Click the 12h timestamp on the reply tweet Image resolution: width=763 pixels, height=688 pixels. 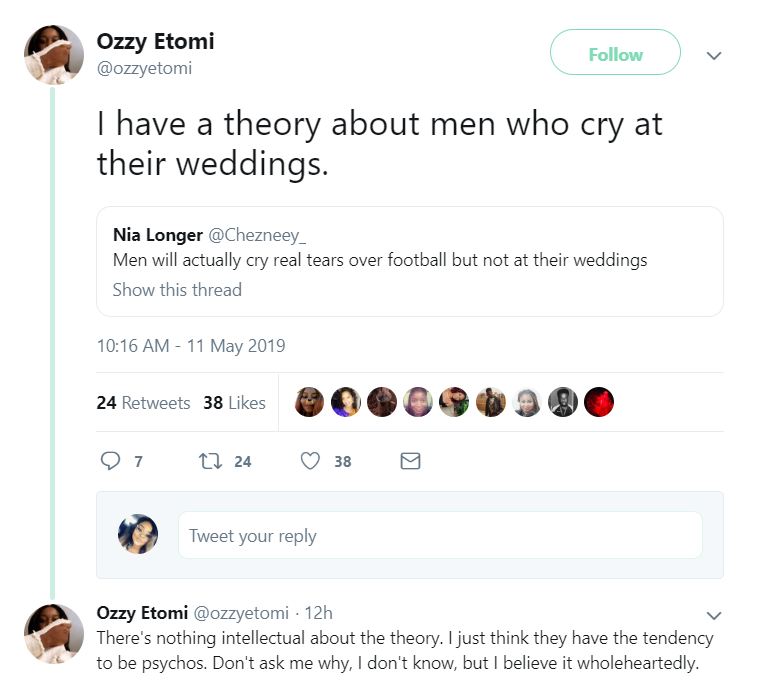click(318, 612)
